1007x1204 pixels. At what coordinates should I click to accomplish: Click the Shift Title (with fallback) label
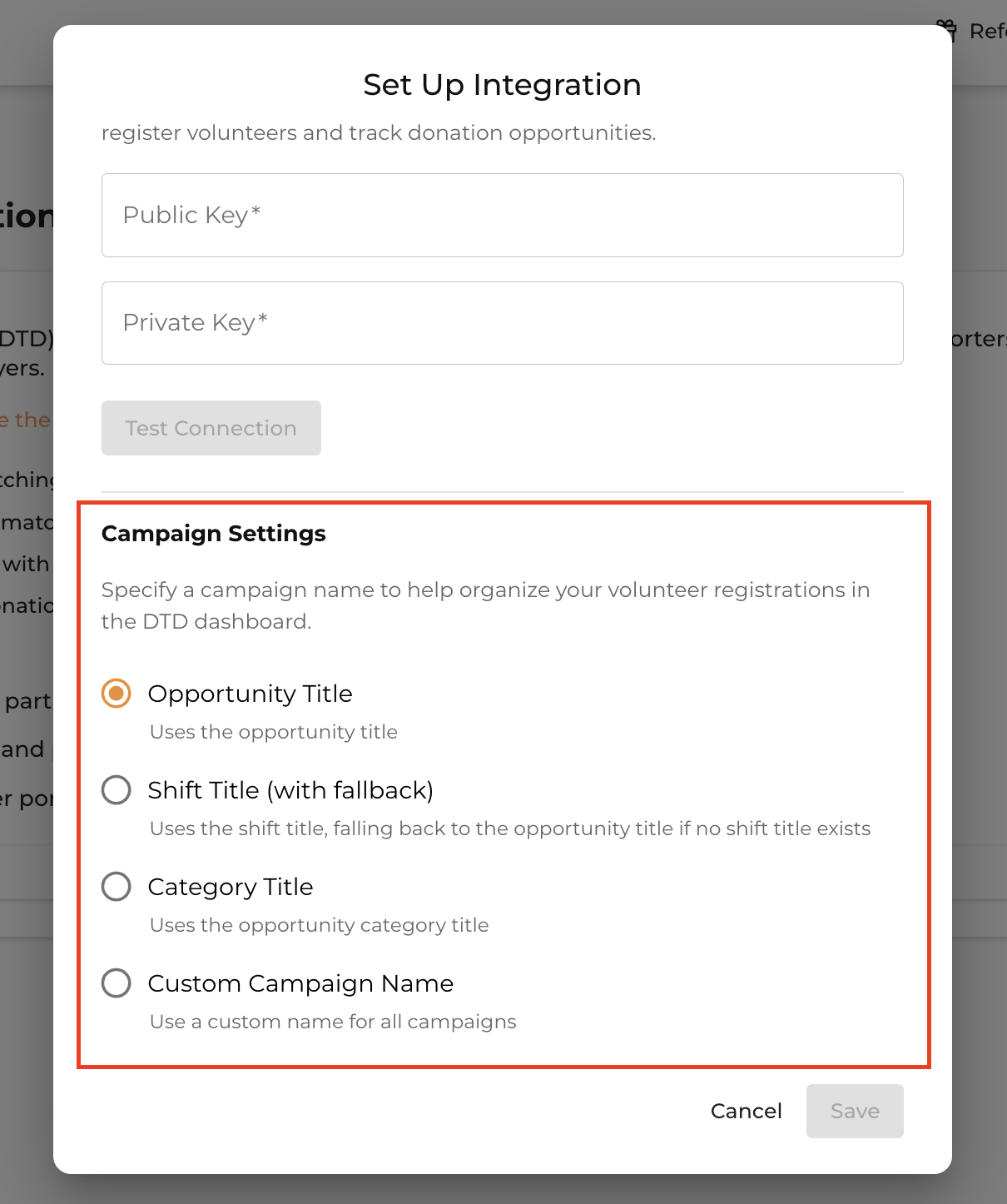290,790
